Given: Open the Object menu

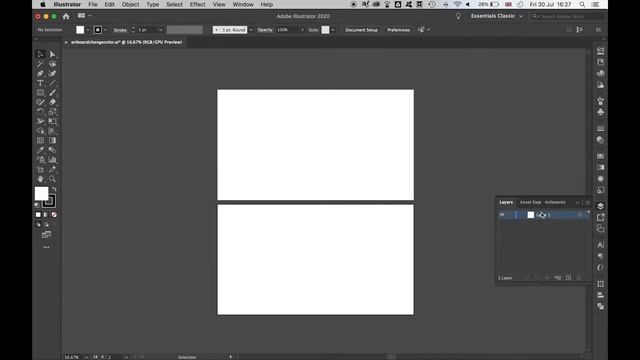Looking at the screenshot, I should click(x=130, y=4).
